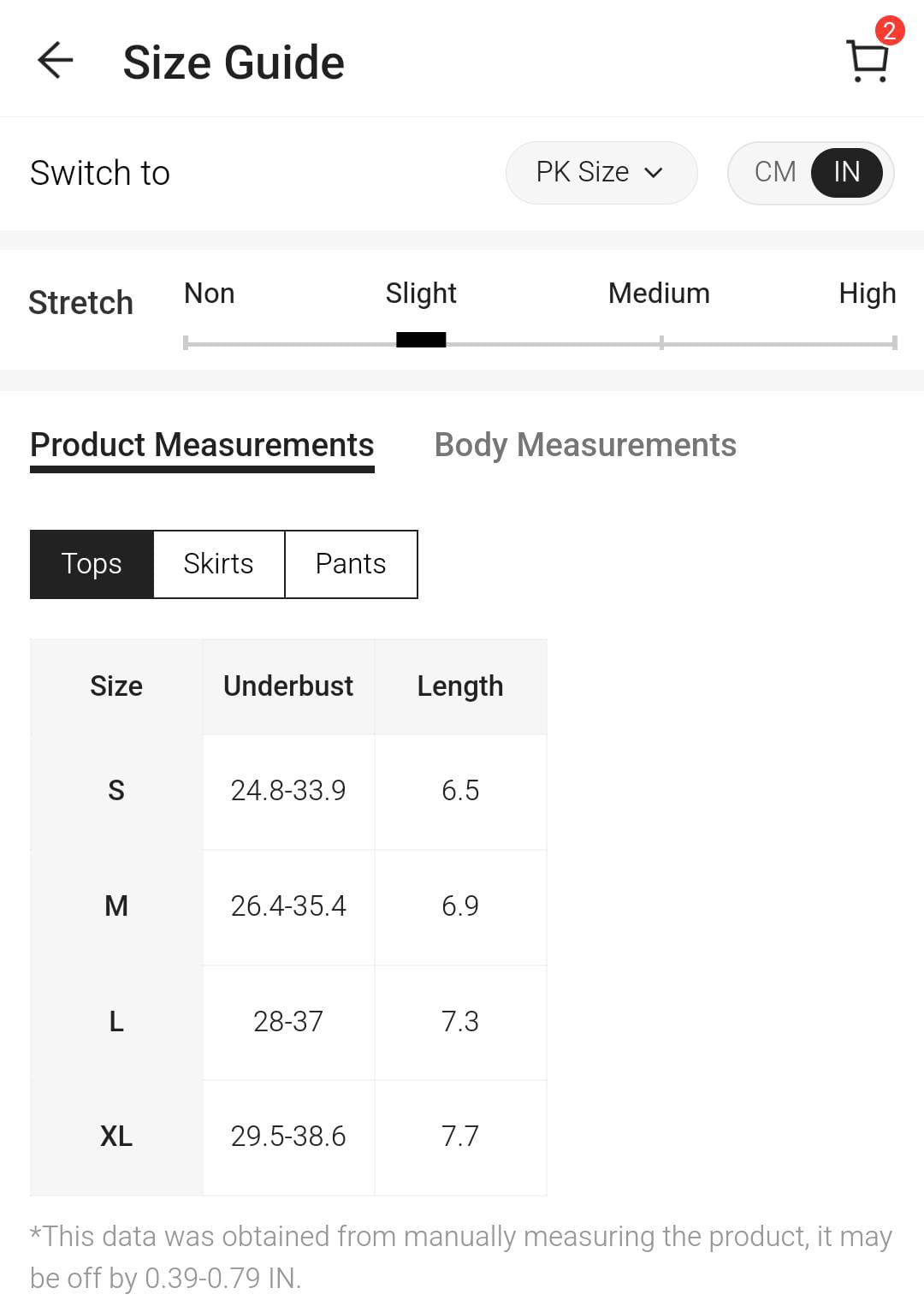Screen dimensions: 924x1312
Task: Click the Underbust column header
Action: 288,686
